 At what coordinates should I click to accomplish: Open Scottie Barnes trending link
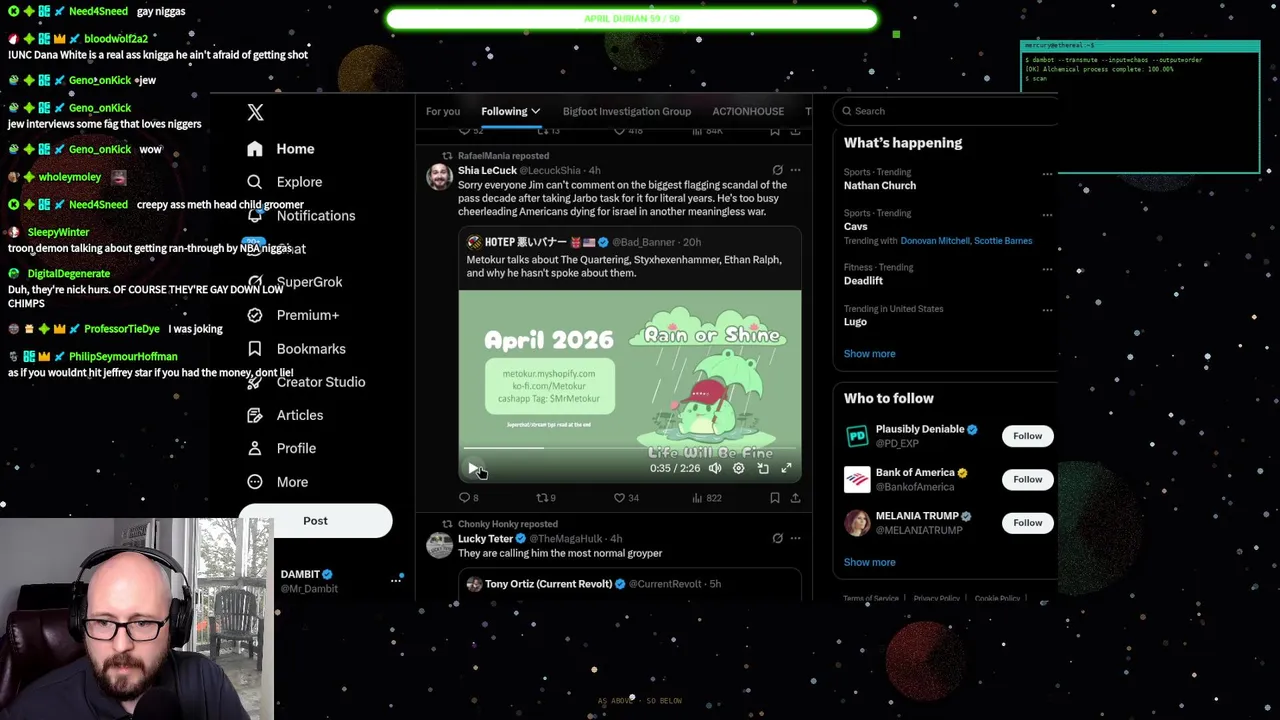[x=1003, y=241]
